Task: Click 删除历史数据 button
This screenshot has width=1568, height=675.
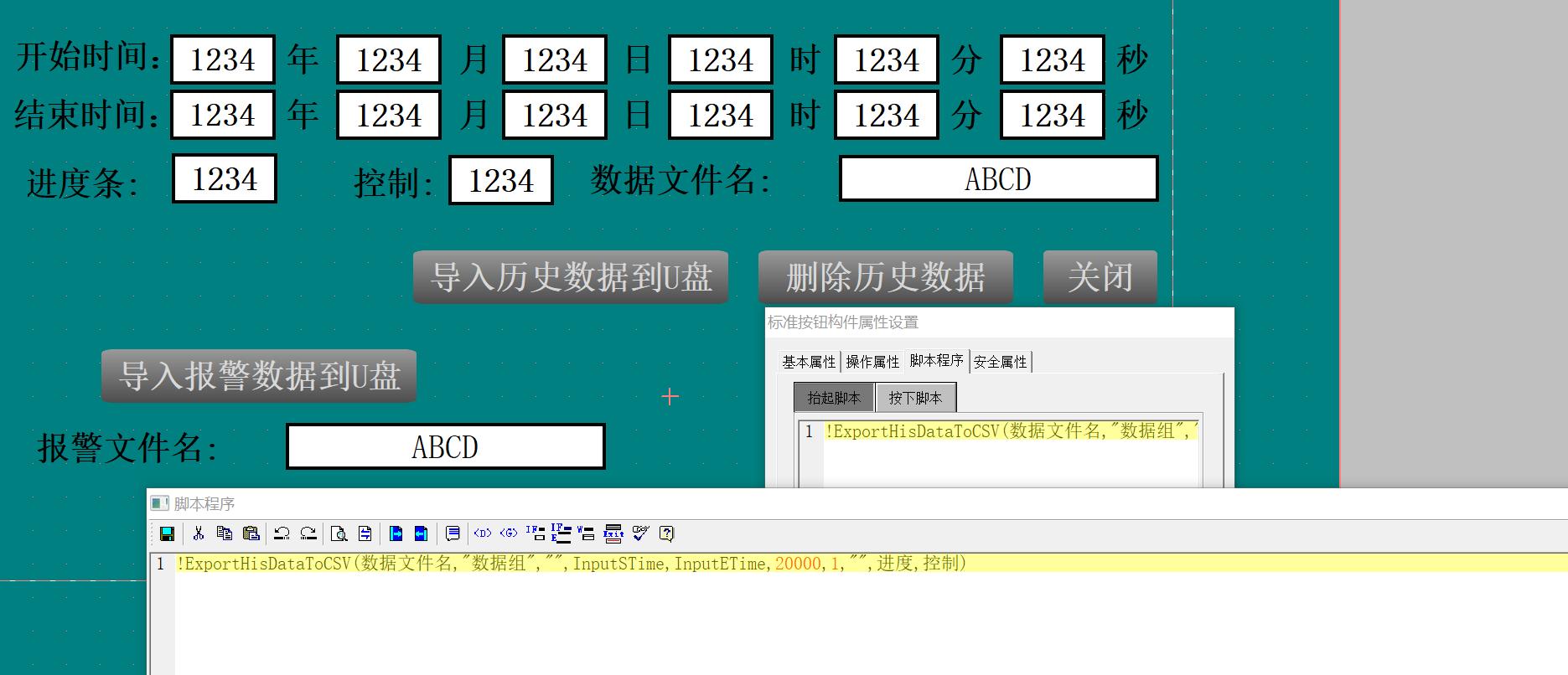Action: [886, 277]
